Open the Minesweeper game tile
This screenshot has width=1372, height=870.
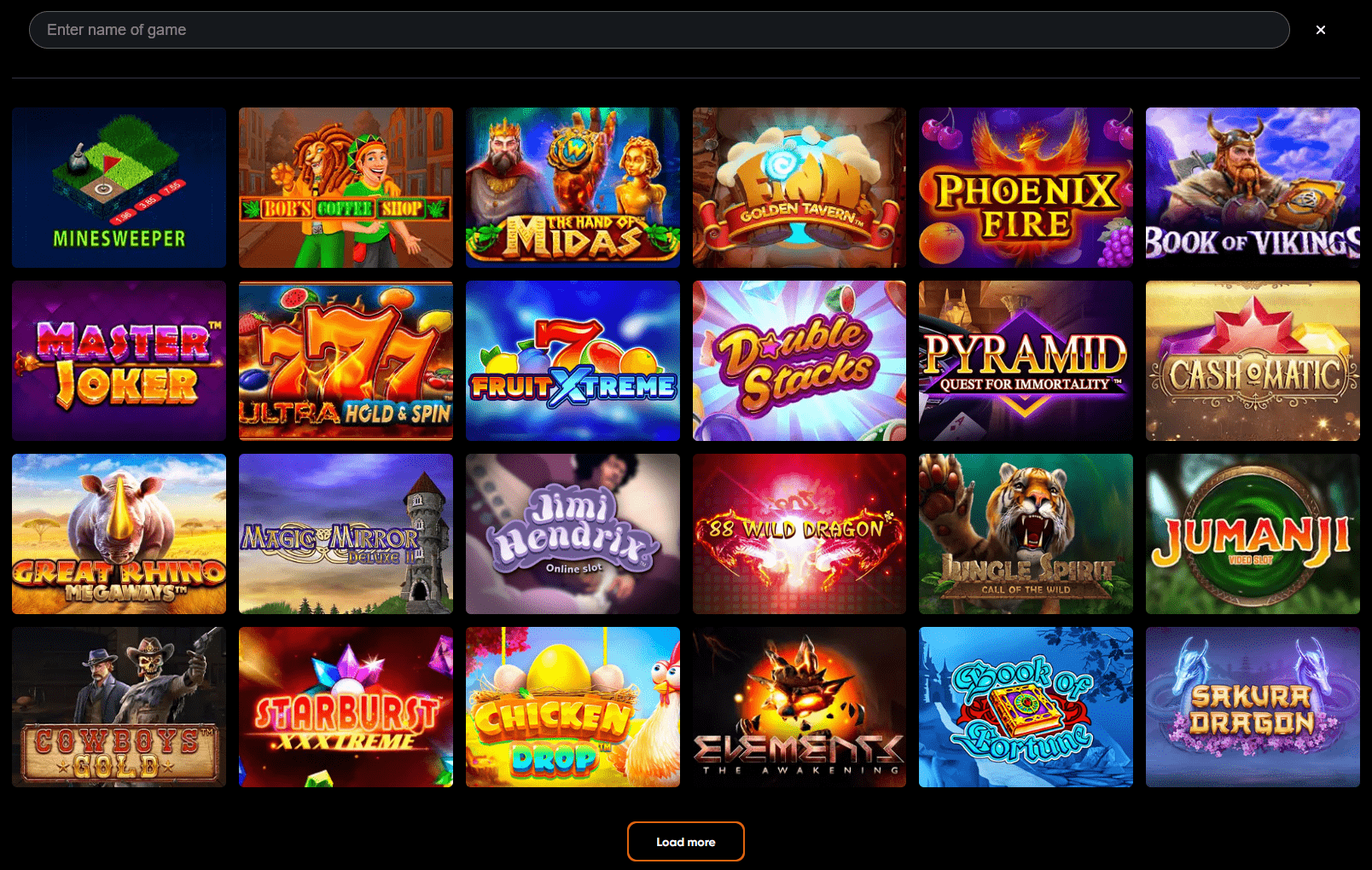[x=119, y=188]
